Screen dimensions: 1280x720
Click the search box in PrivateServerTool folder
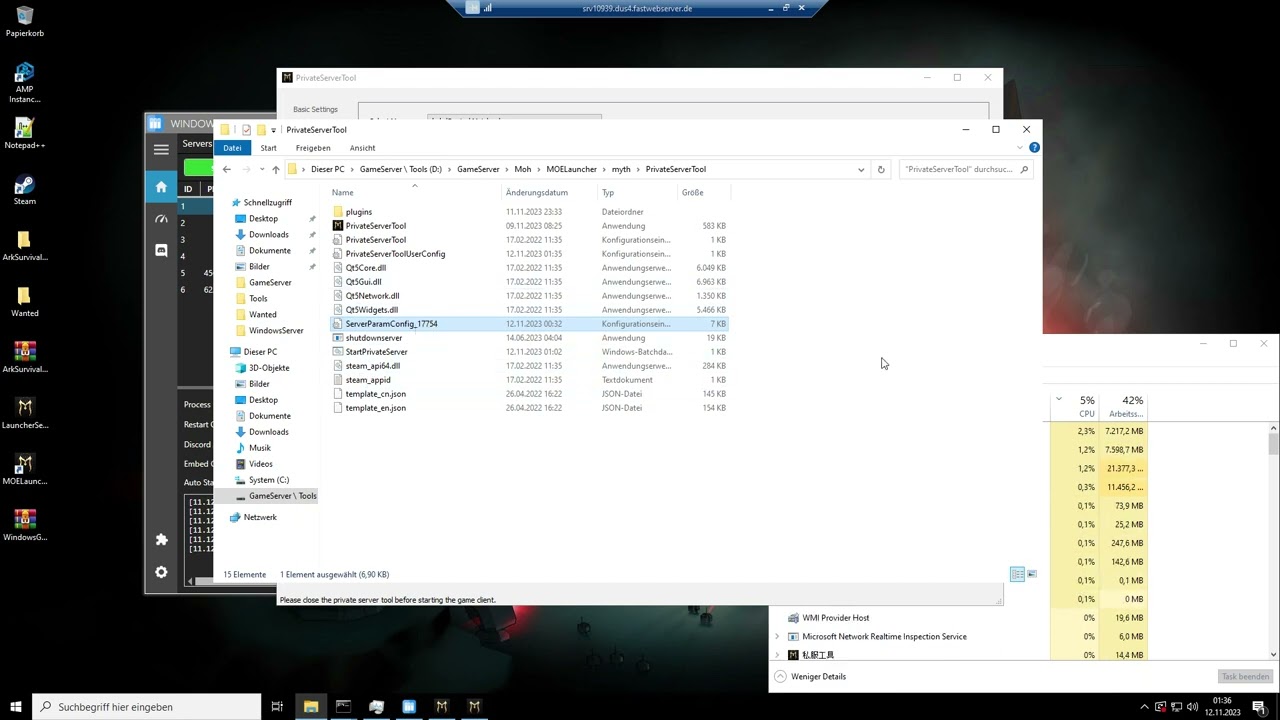(x=965, y=169)
